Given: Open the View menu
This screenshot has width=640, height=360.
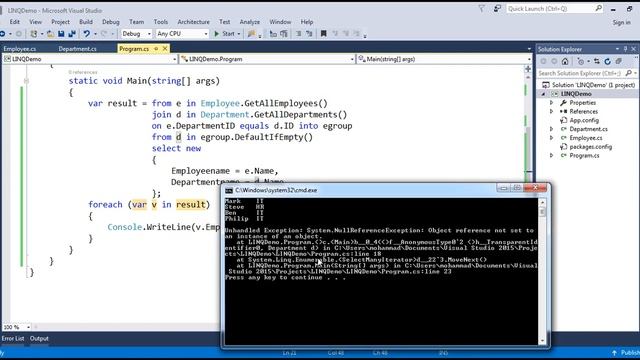Looking at the screenshot, I should coord(36,22).
